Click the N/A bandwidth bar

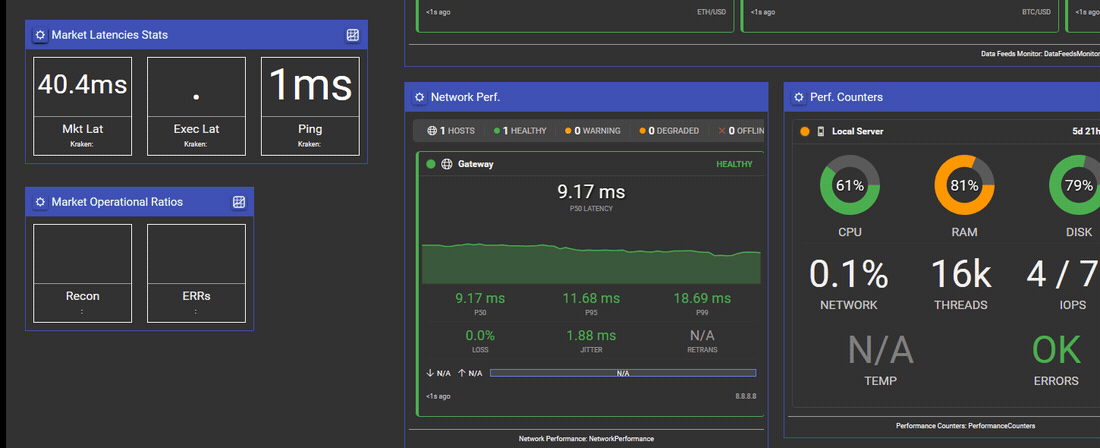point(623,373)
